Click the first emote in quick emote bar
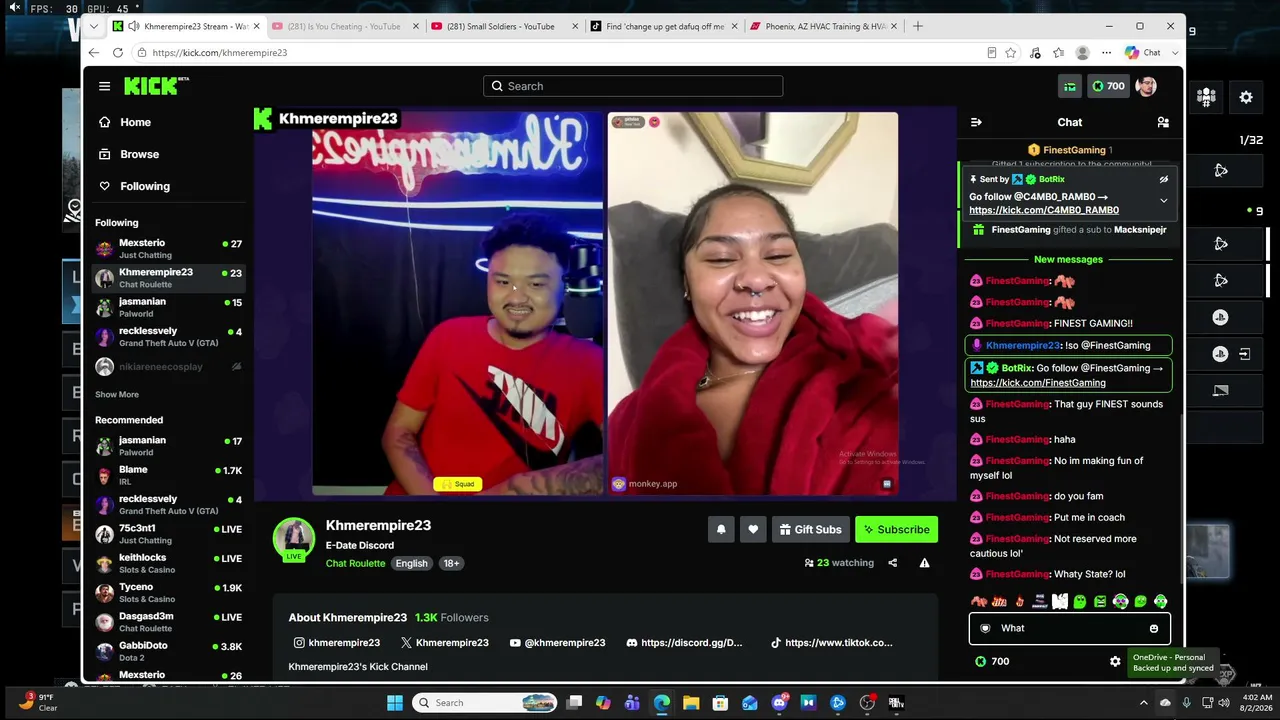 pos(979,601)
